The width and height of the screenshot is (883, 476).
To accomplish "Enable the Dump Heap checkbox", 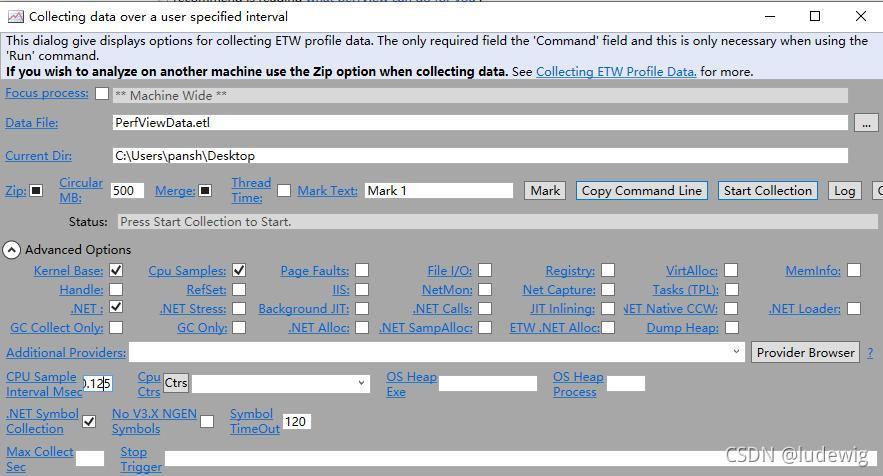I will click(731, 327).
